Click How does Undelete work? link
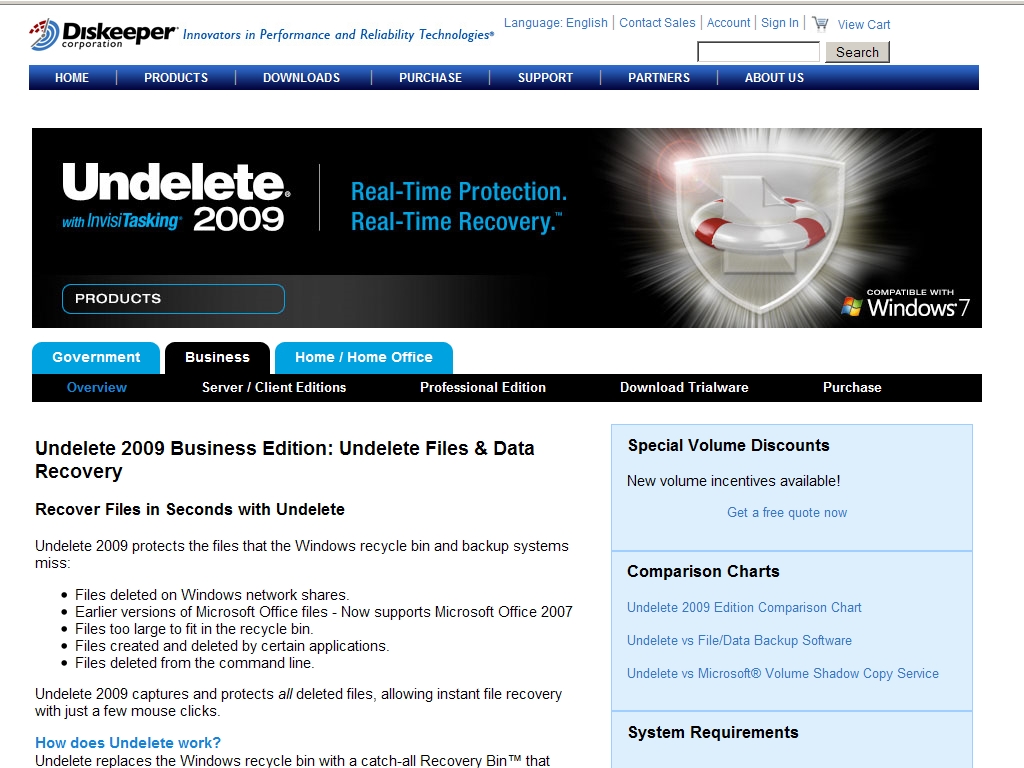Image resolution: width=1024 pixels, height=768 pixels. pos(128,743)
